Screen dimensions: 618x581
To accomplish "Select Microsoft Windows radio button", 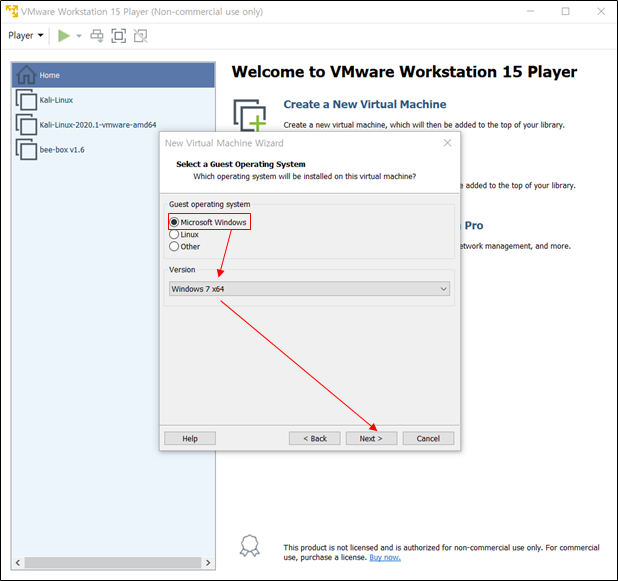I will pyautogui.click(x=174, y=222).
